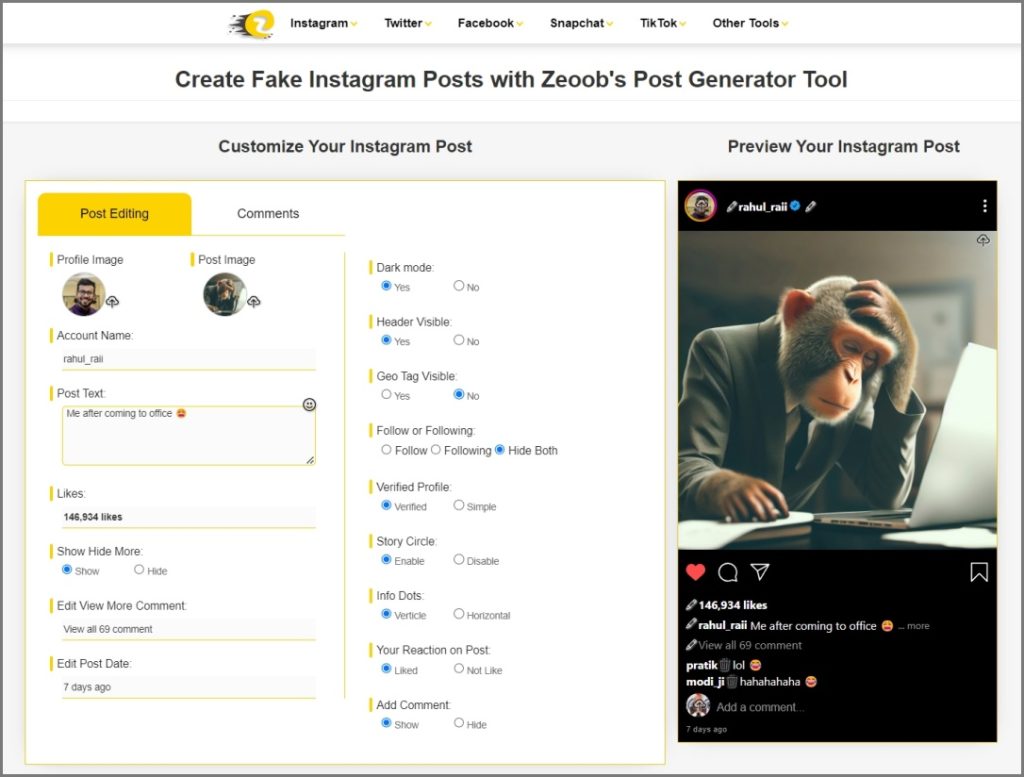
Task: Expand the TikTok dropdown menu
Action: (x=663, y=24)
